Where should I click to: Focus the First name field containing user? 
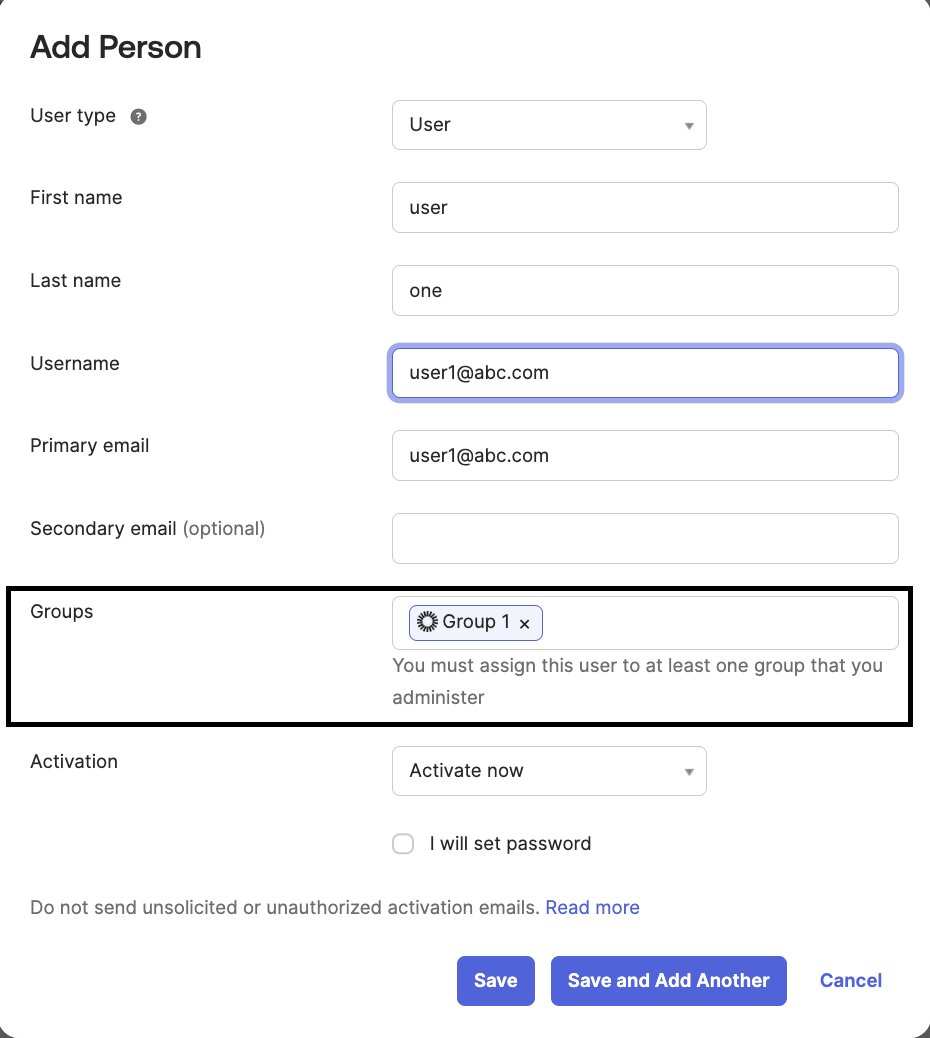(x=645, y=208)
